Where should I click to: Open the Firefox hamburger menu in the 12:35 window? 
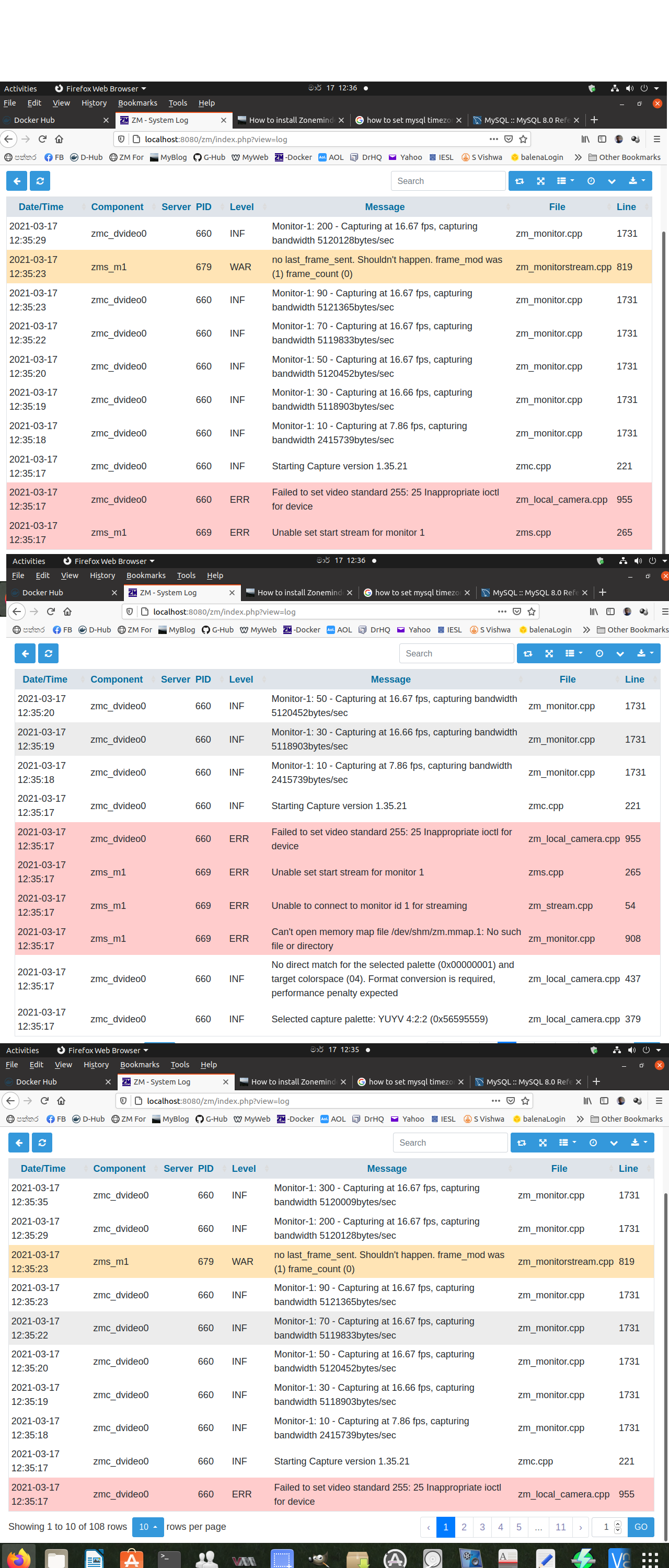tap(659, 1101)
